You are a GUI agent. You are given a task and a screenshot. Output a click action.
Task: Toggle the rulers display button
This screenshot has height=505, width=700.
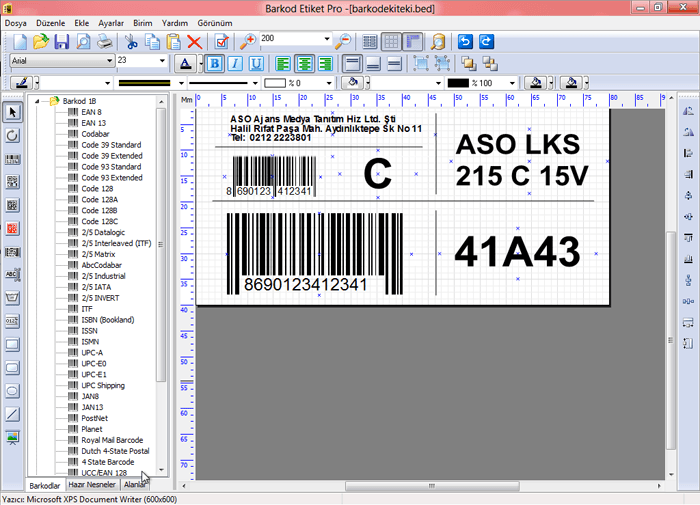tap(413, 42)
